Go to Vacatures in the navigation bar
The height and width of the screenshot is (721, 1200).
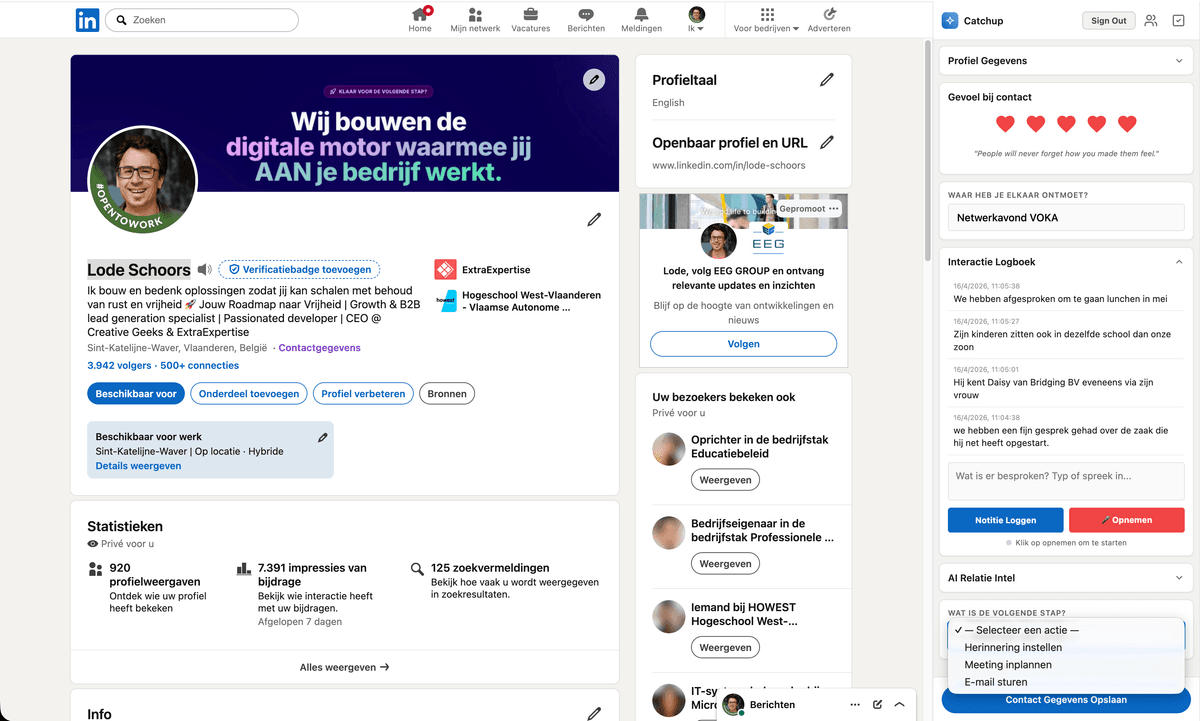[531, 19]
